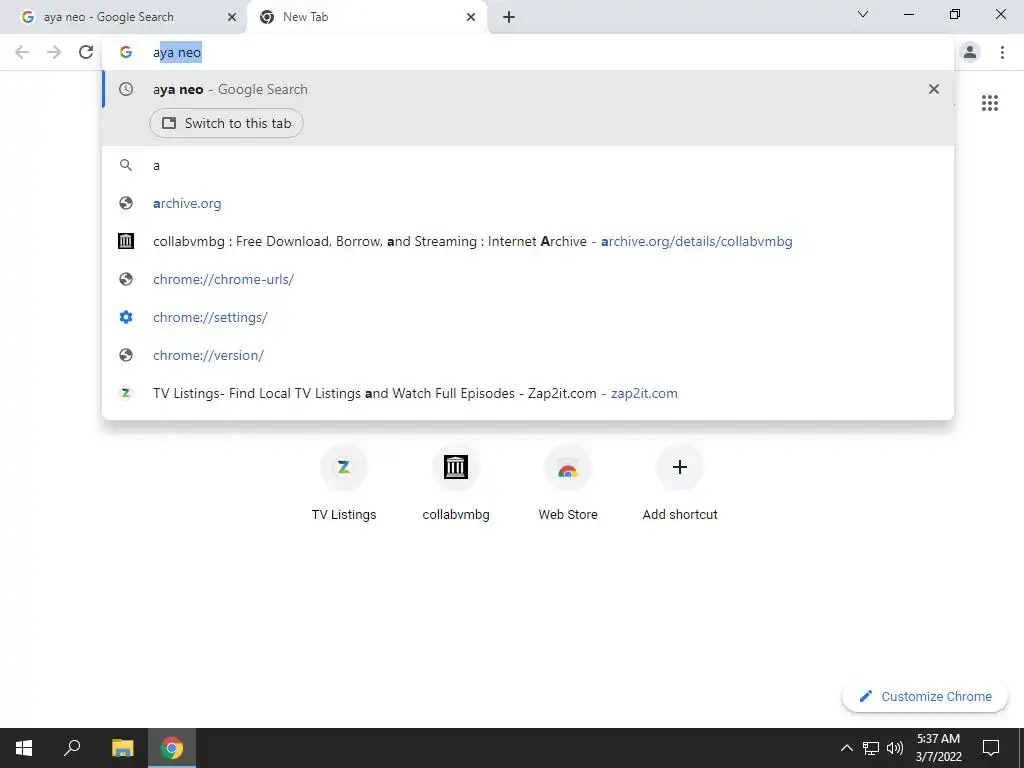
Task: Click the volume speaker tray icon
Action: (895, 748)
